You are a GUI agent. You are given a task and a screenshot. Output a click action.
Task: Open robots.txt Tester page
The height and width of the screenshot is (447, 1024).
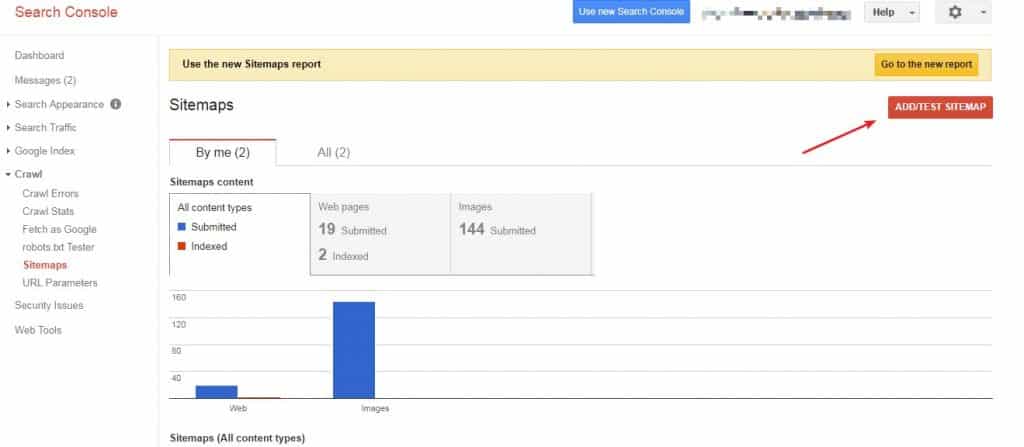(58, 247)
